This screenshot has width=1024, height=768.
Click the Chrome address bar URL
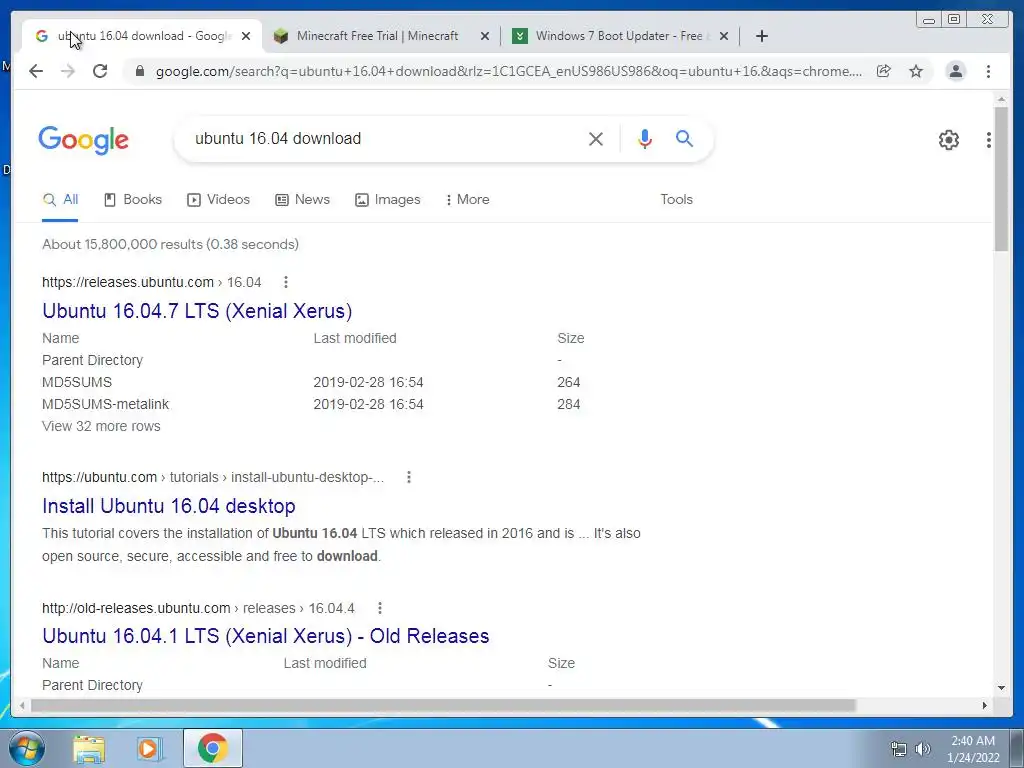click(x=509, y=71)
